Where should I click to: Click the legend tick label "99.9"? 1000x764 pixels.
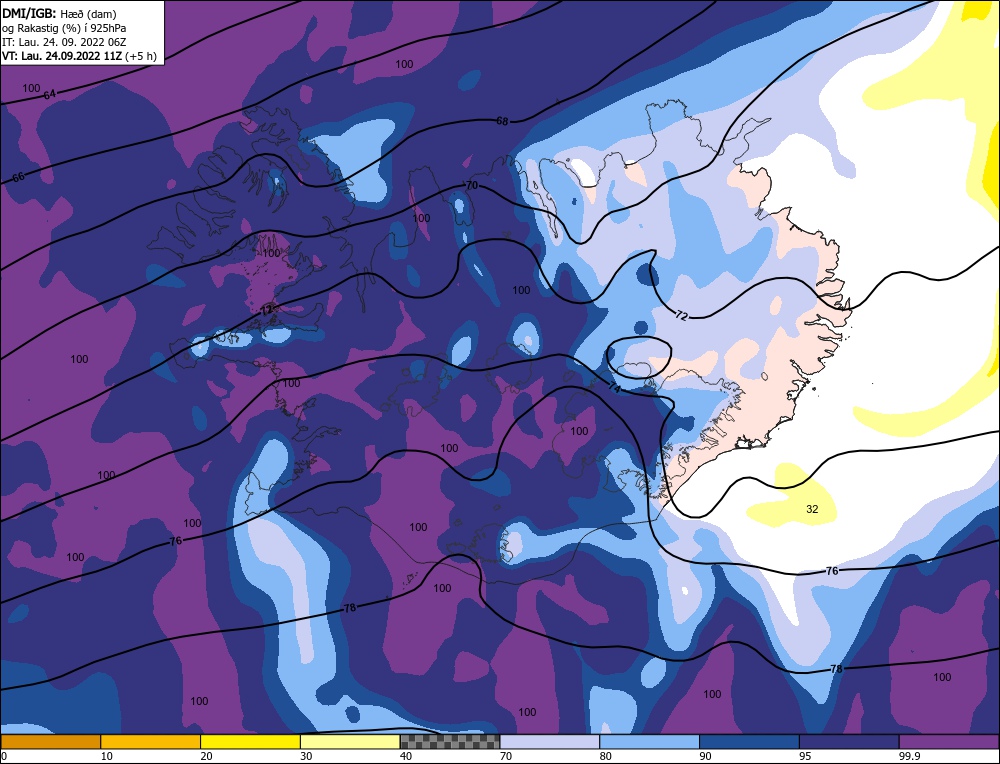pos(908,756)
